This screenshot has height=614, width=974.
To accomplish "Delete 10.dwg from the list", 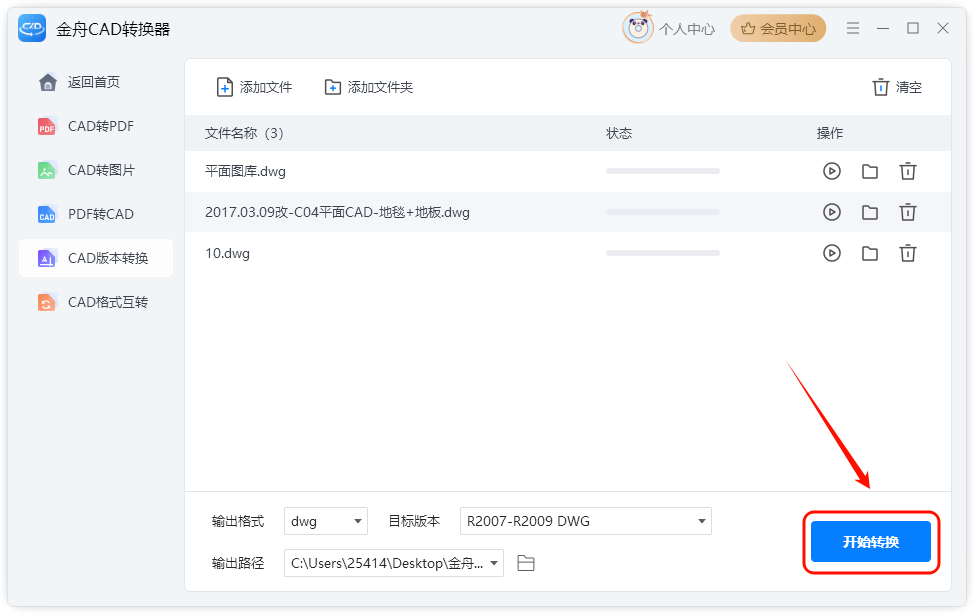I will point(908,253).
